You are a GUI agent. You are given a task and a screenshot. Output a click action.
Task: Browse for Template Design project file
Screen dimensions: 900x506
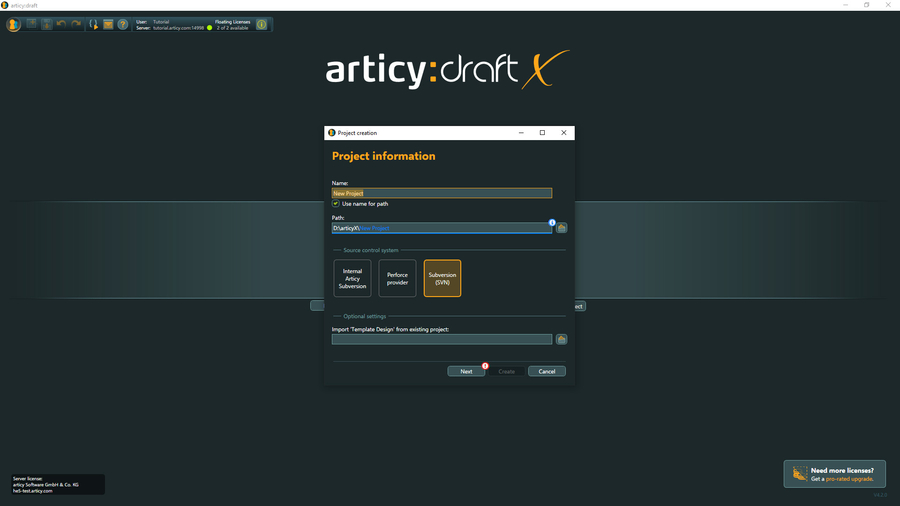561,339
